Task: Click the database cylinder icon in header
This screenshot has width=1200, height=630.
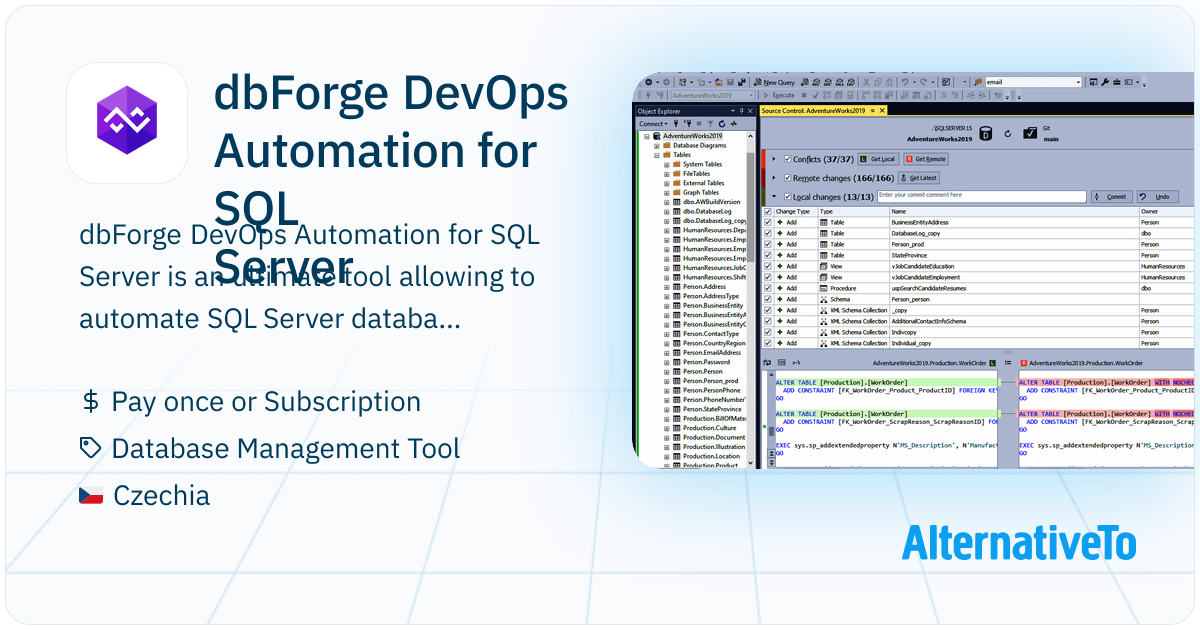Action: 986,133
